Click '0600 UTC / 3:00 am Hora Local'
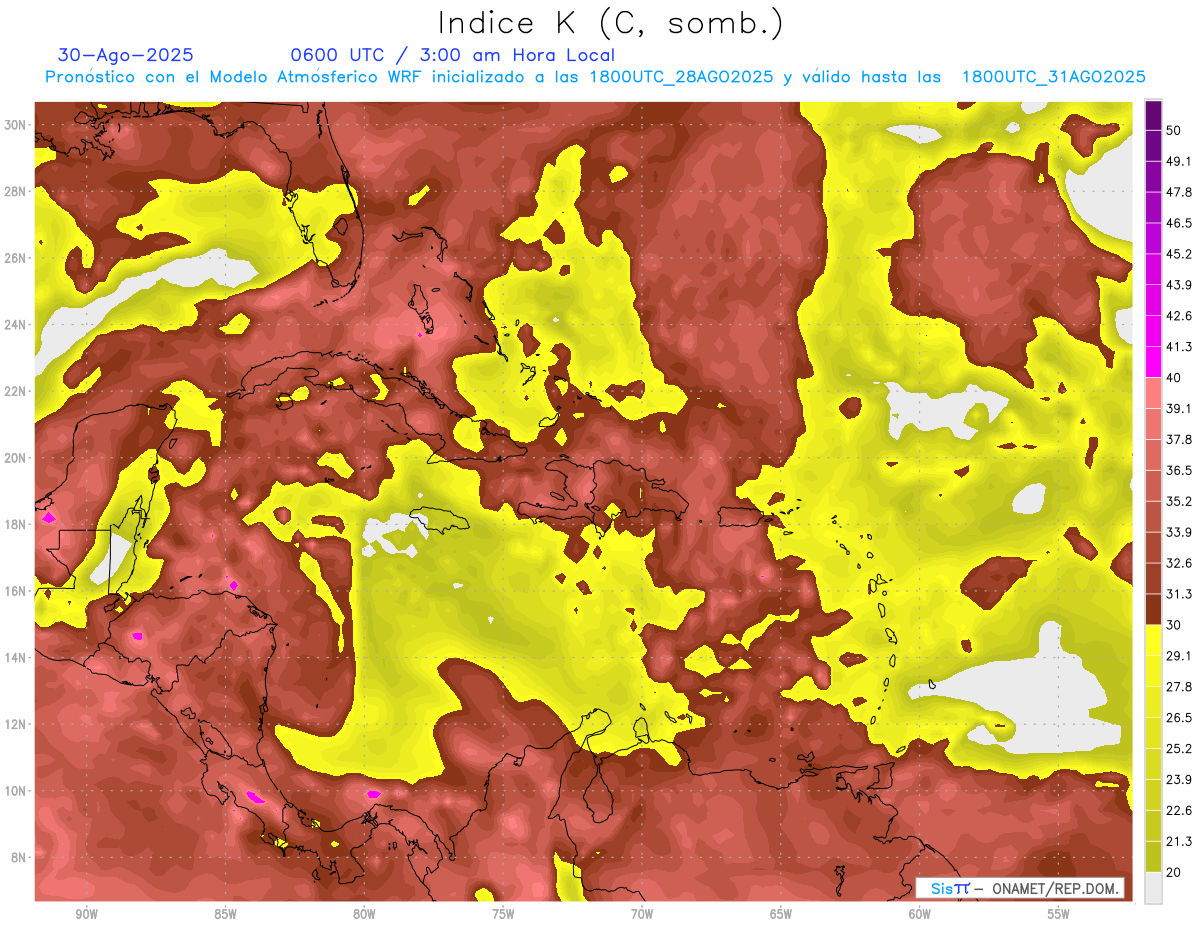The image size is (1200, 927). [x=452, y=55]
